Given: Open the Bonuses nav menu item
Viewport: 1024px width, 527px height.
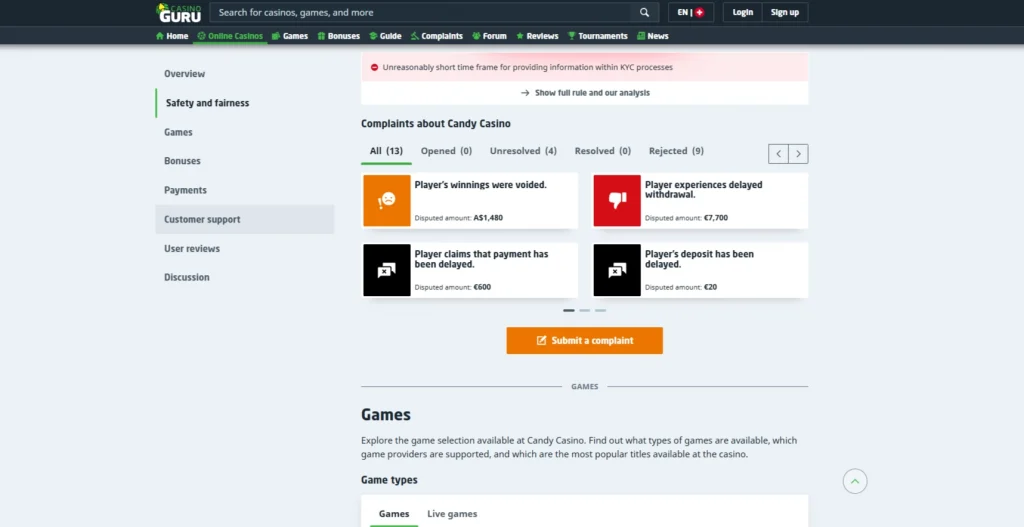Looking at the screenshot, I should coord(338,36).
